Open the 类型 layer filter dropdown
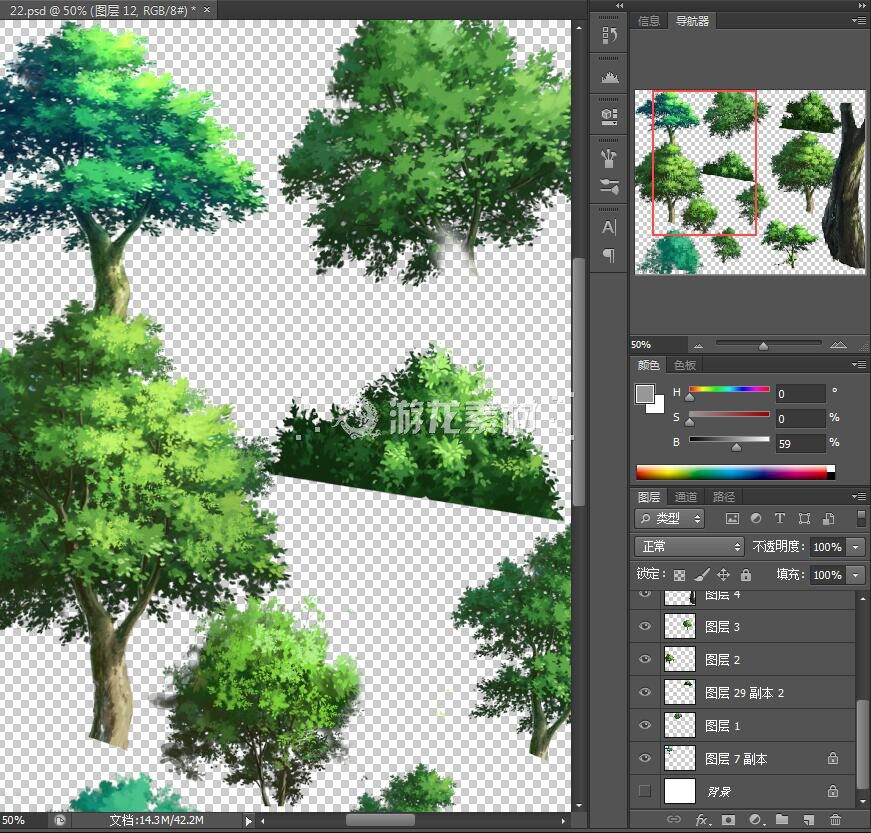 coord(669,519)
